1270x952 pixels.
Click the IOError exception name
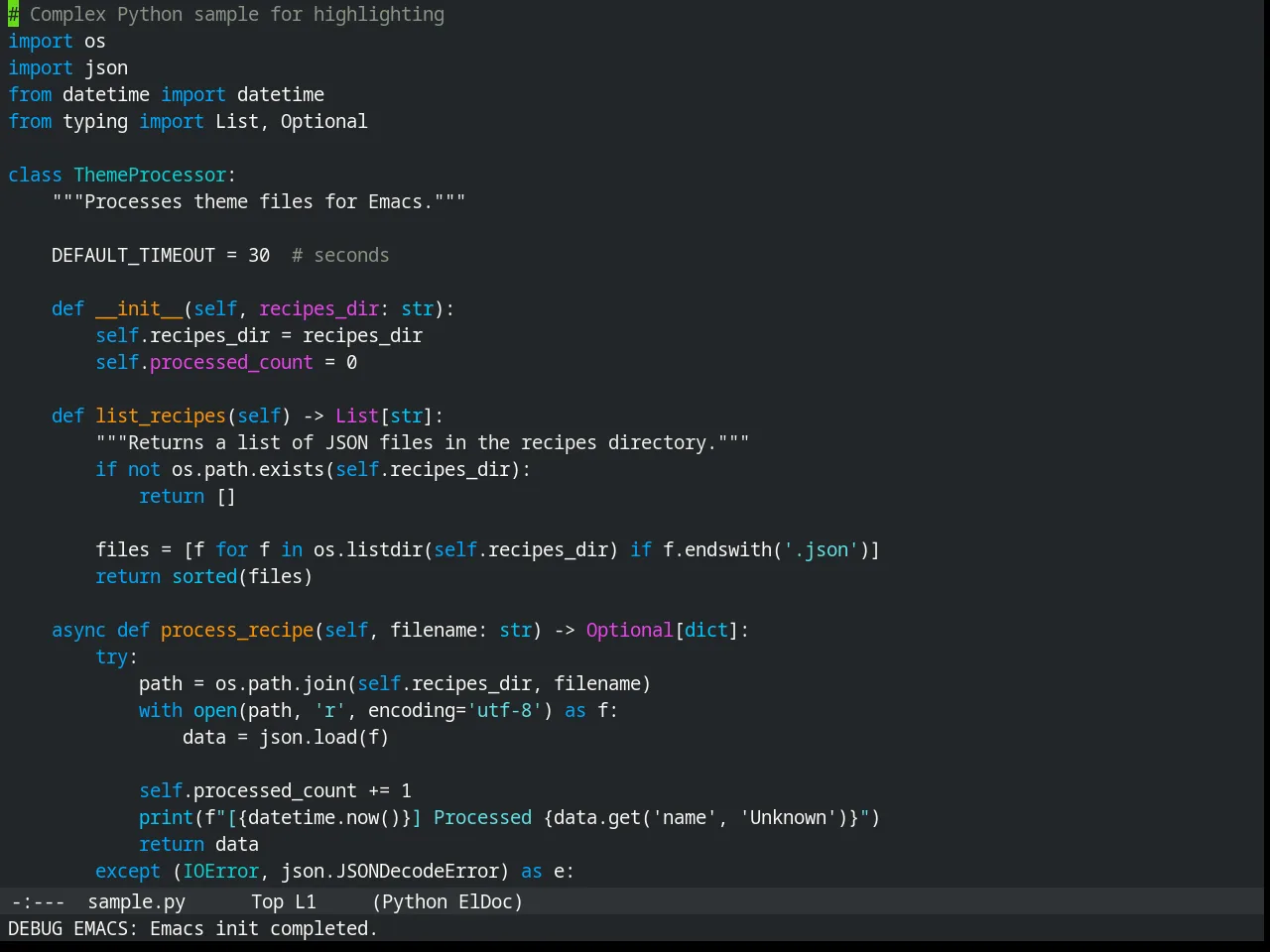(x=220, y=871)
